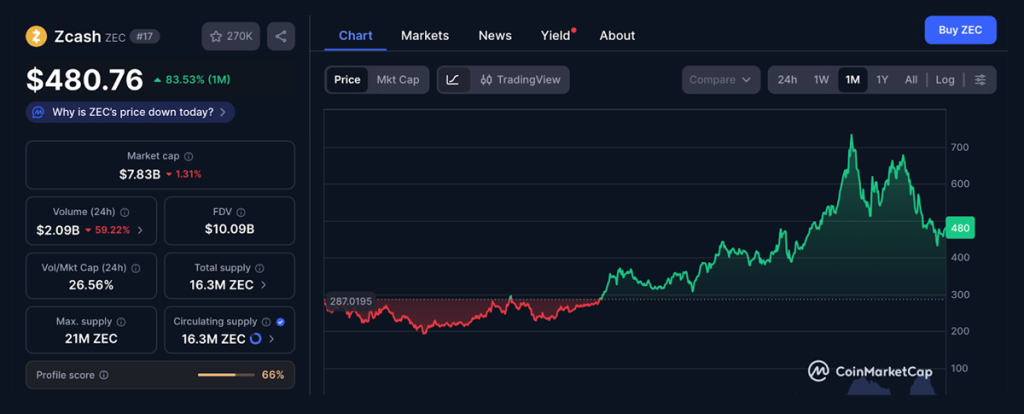The height and width of the screenshot is (414, 1024).
Task: Click the orange Zcash logo icon
Action: point(37,37)
